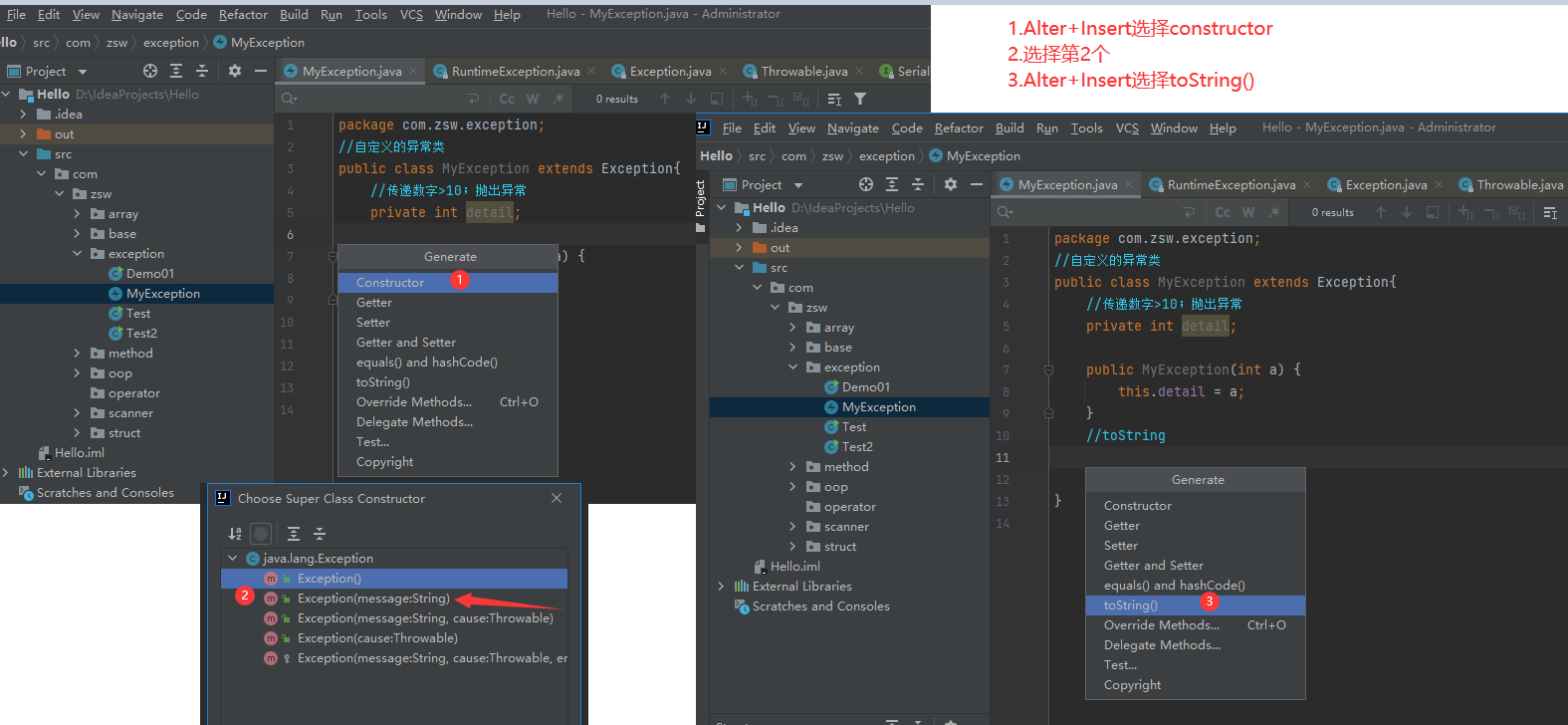Select Constructor in left window's Generate menu
Image resolution: width=1568 pixels, height=725 pixels.
[x=448, y=282]
